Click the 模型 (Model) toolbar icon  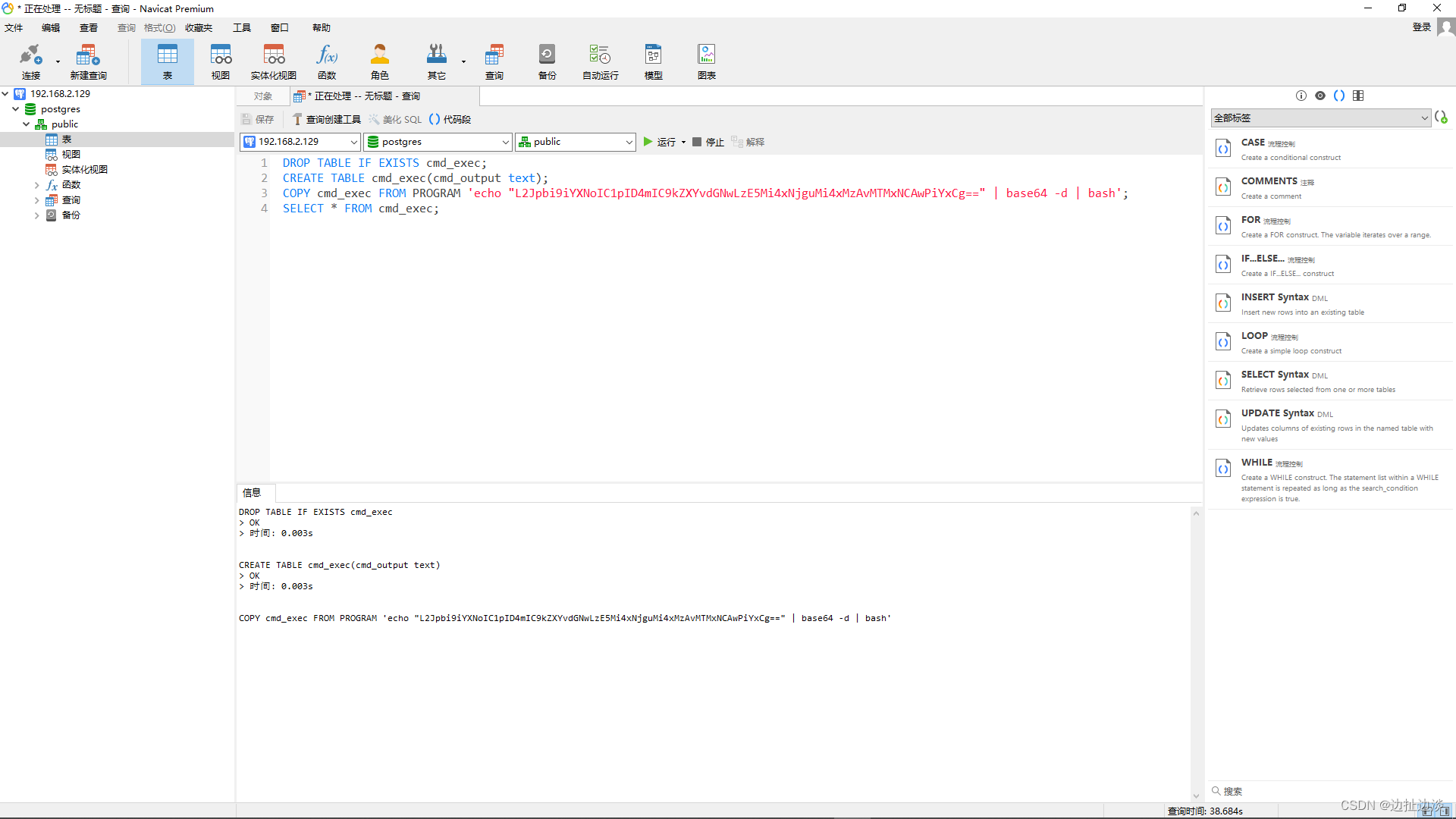tap(653, 61)
